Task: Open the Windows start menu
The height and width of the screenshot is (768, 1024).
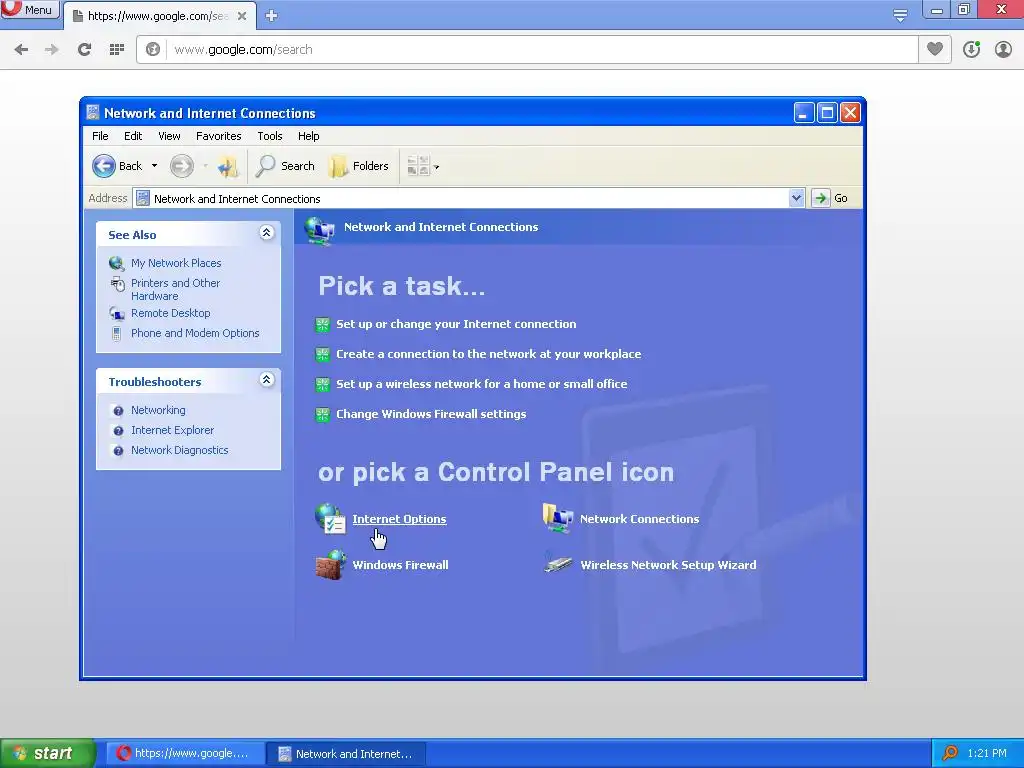Action: pyautogui.click(x=46, y=753)
